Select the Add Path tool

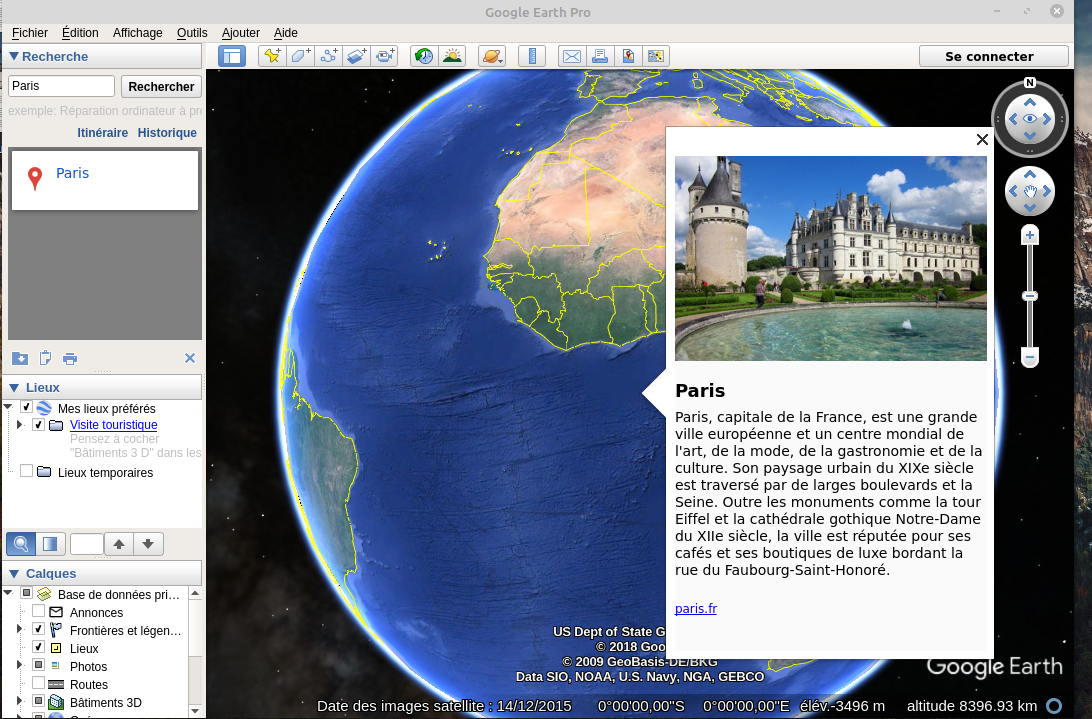tap(329, 57)
